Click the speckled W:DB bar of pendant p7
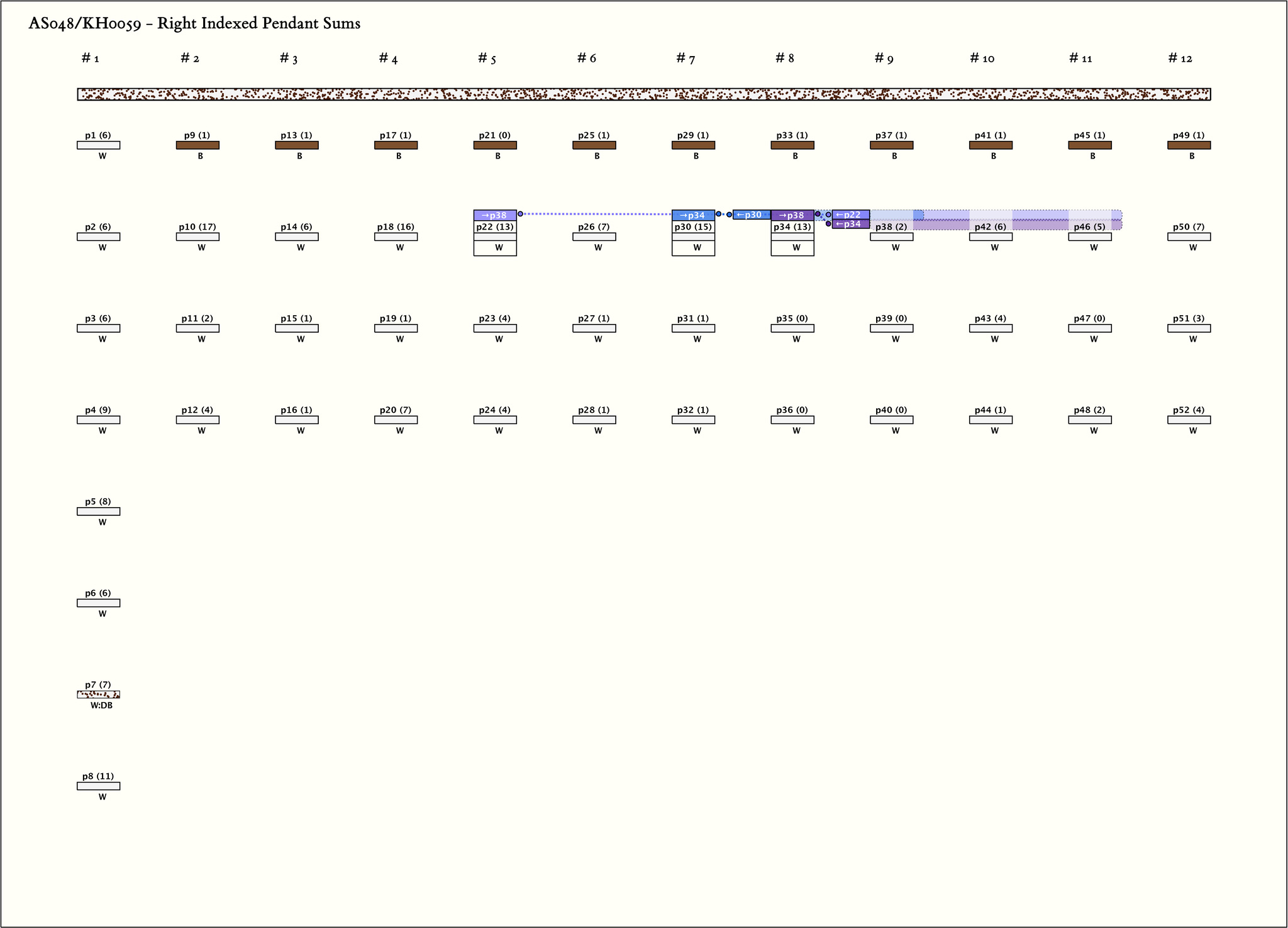Screen dimensions: 1288x928 point(99,695)
